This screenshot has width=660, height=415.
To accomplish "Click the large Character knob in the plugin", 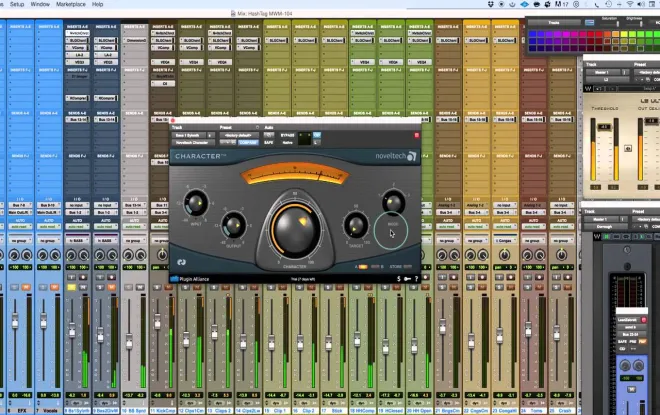I will 295,229.
